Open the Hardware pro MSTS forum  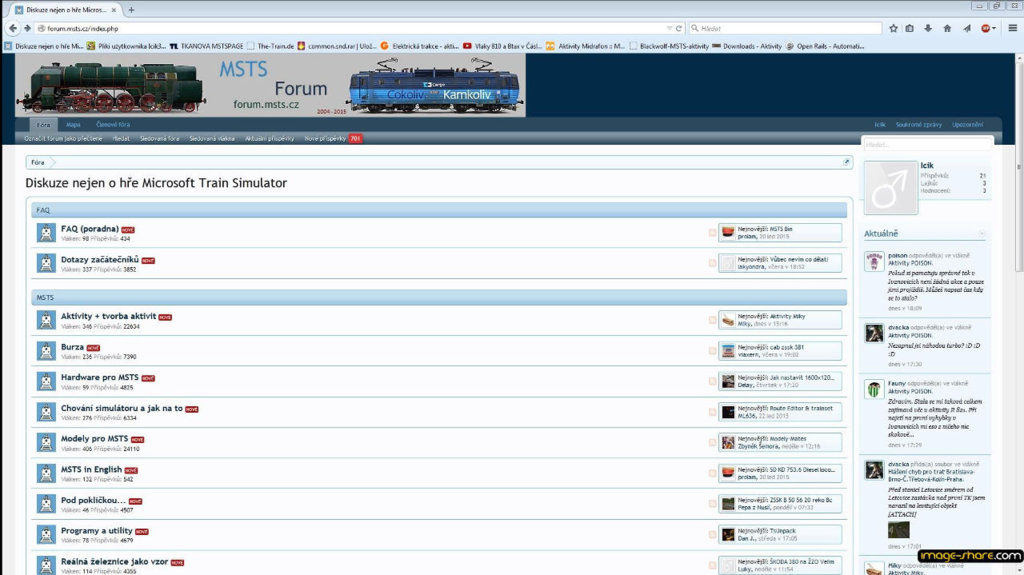99,378
